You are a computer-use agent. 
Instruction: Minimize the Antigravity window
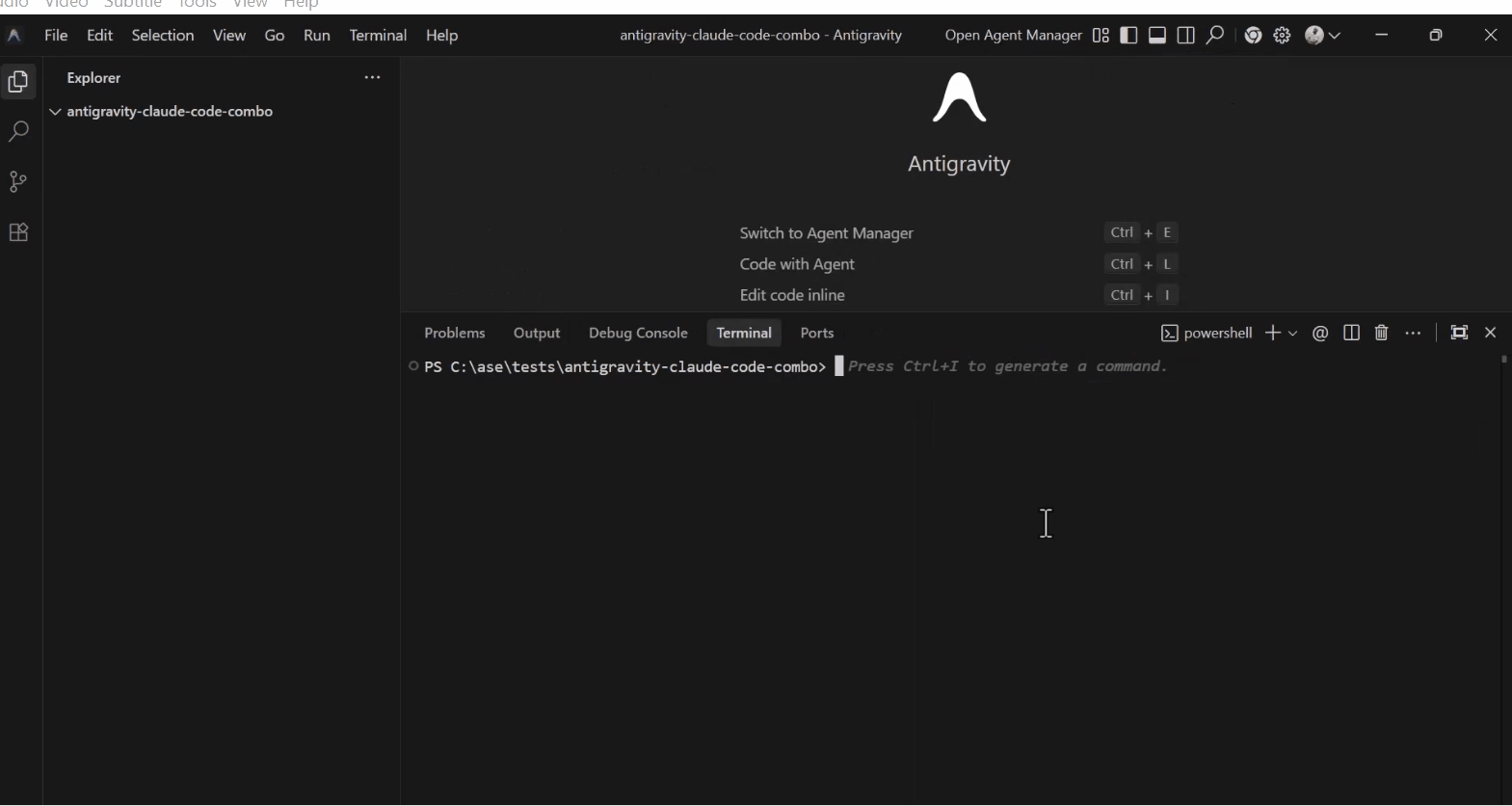1382,36
